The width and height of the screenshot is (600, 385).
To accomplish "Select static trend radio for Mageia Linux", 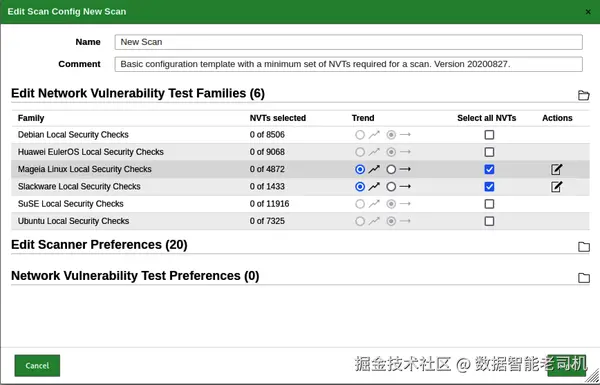I will point(391,169).
